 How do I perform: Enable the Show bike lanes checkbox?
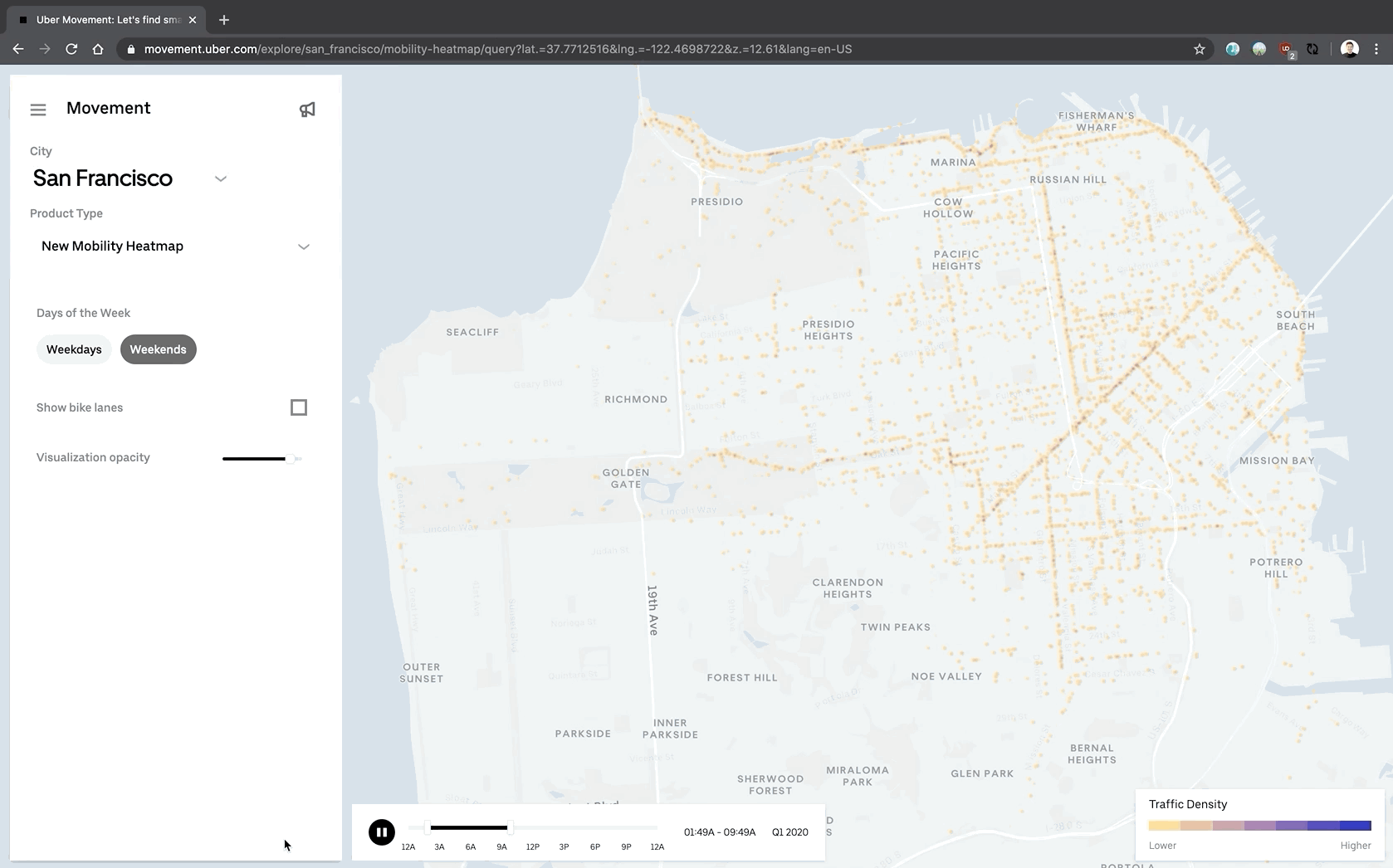pos(299,407)
